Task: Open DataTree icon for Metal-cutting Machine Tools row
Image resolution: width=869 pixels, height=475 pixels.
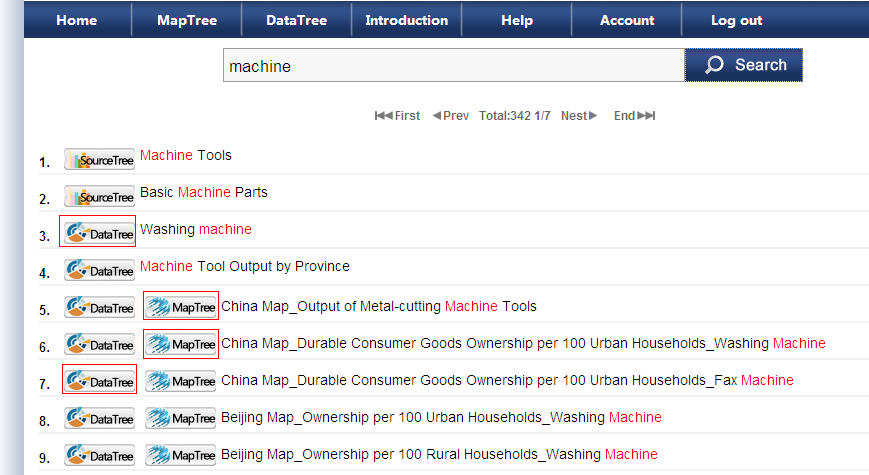Action: coord(99,308)
